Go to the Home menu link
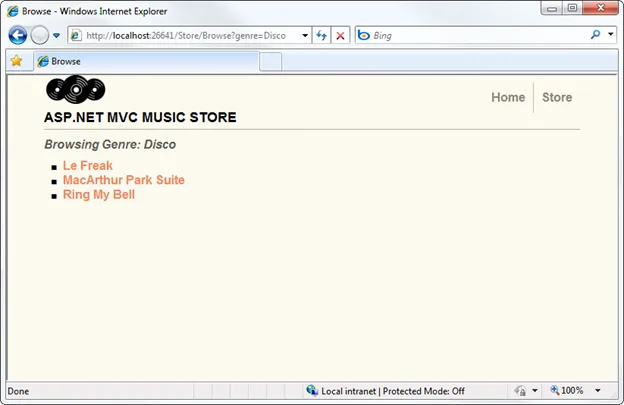 (508, 97)
